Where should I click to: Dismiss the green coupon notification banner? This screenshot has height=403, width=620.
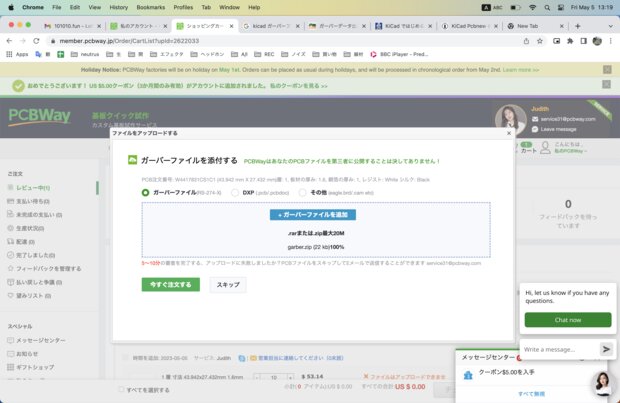pos(607,84)
